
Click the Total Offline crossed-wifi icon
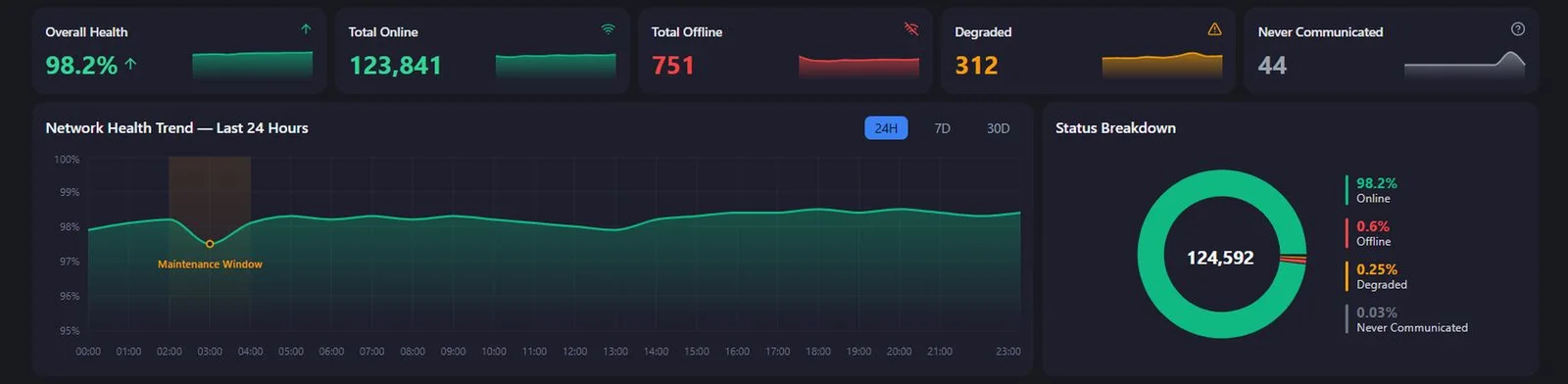[911, 29]
